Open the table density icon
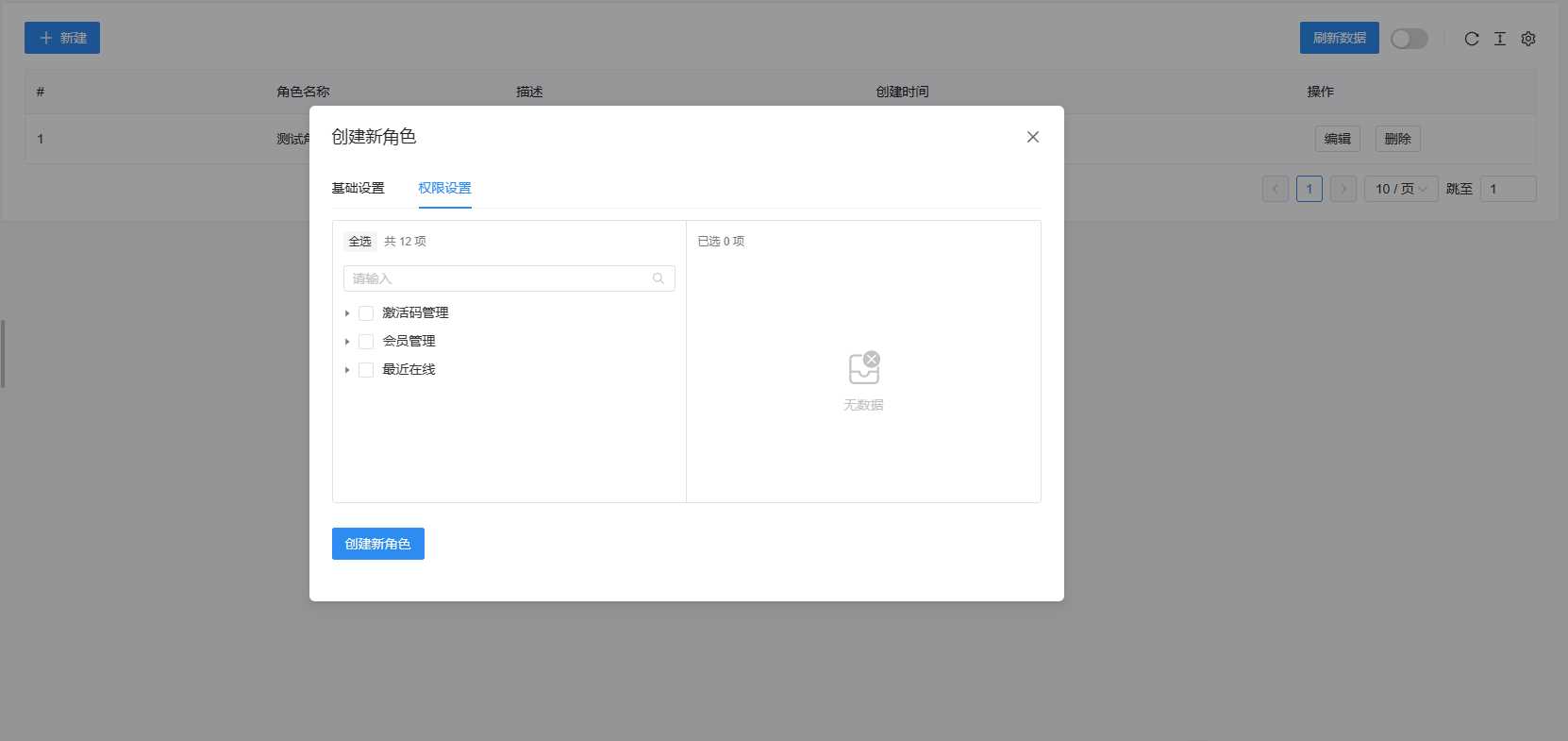The image size is (1568, 741). [1500, 39]
